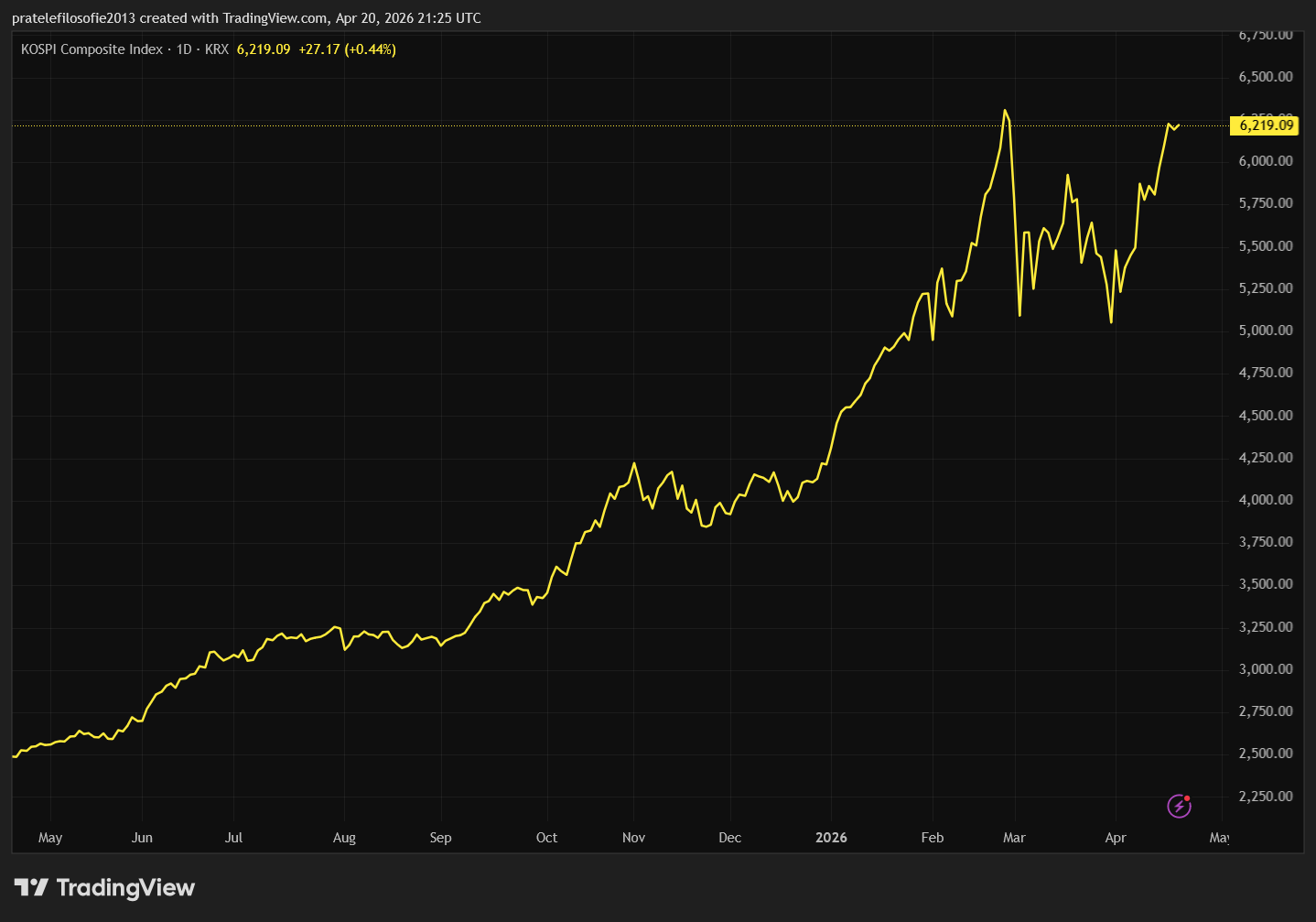Image resolution: width=1316 pixels, height=922 pixels.
Task: Click the 6,500.00 price scale label
Action: point(1266,77)
